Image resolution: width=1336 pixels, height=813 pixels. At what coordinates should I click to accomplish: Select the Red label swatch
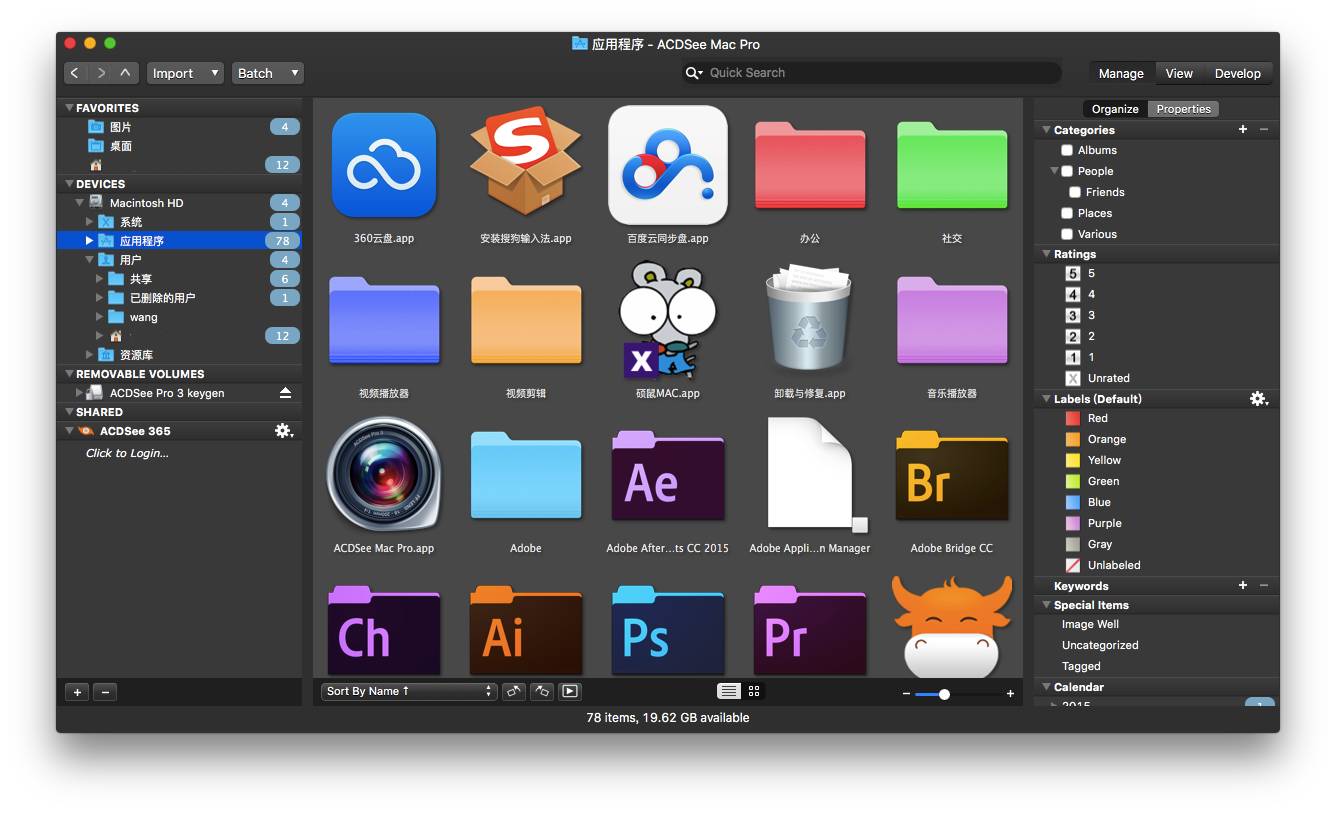tap(1073, 418)
